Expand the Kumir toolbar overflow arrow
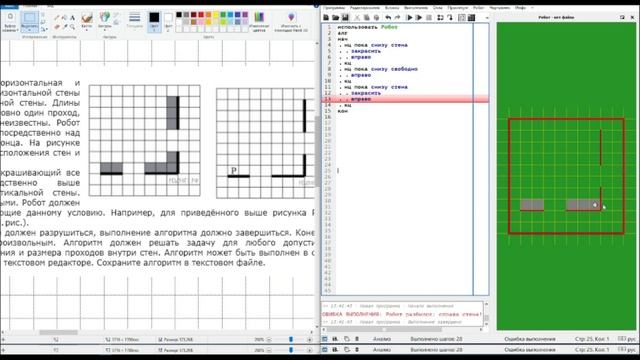This screenshot has height=360, width=640. click(487, 18)
